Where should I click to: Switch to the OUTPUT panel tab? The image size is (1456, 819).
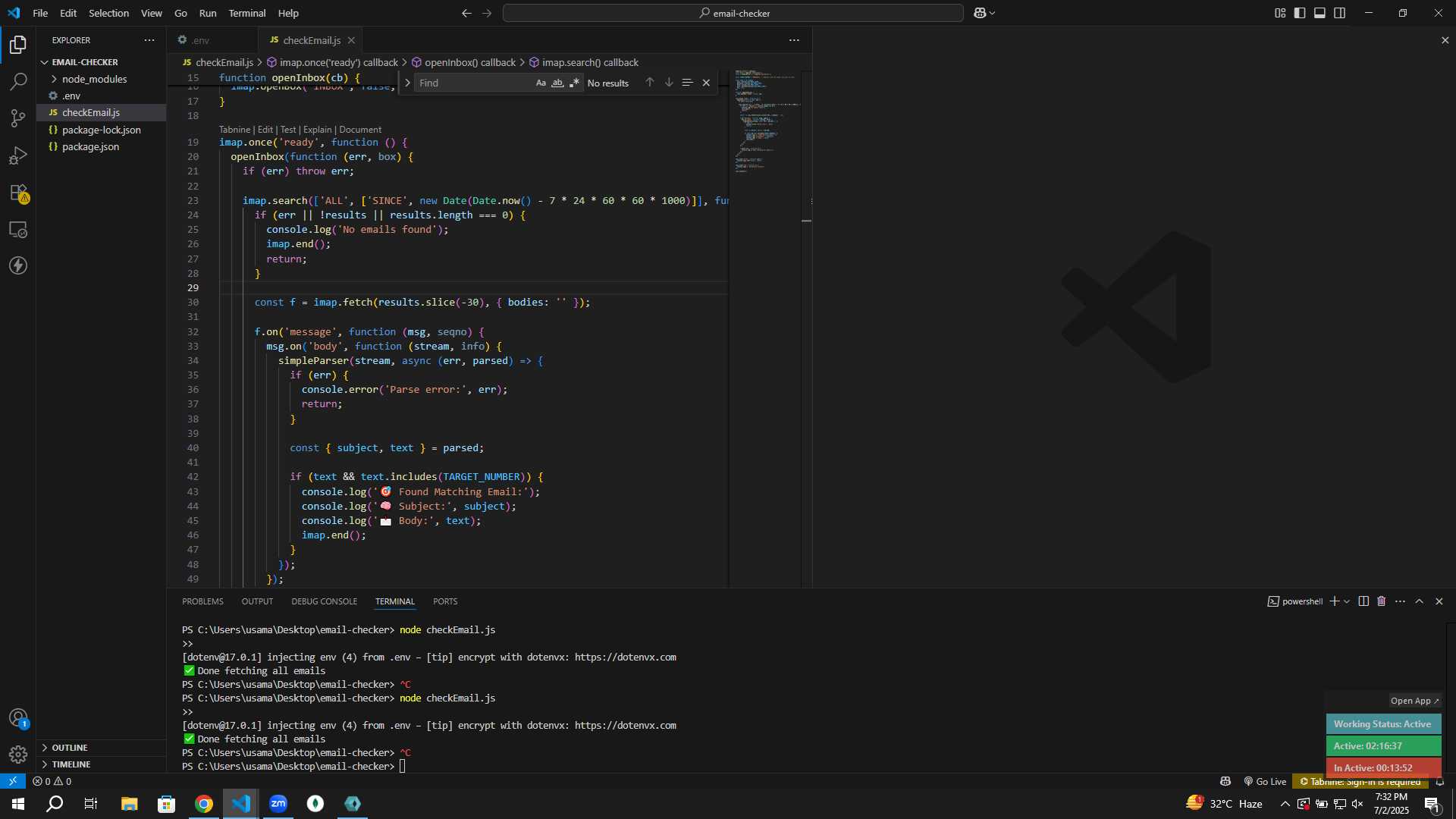point(257,601)
